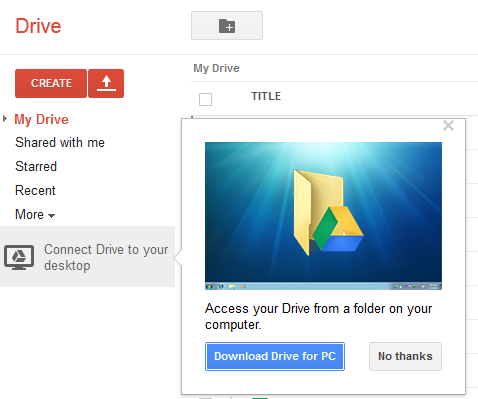Click the upload arrow button
The width and height of the screenshot is (478, 399).
(x=106, y=83)
